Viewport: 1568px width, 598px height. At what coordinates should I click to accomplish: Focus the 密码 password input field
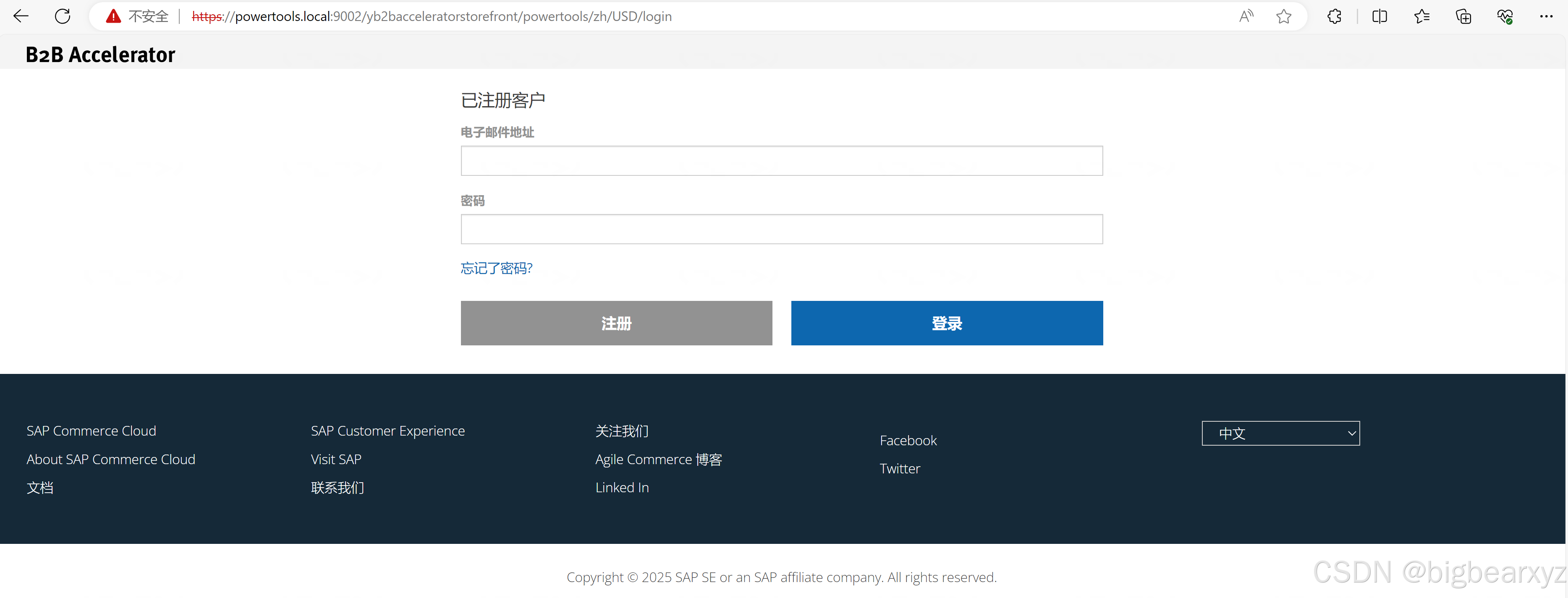(782, 230)
